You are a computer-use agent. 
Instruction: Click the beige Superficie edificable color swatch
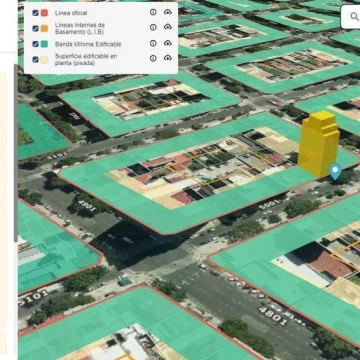(44, 60)
